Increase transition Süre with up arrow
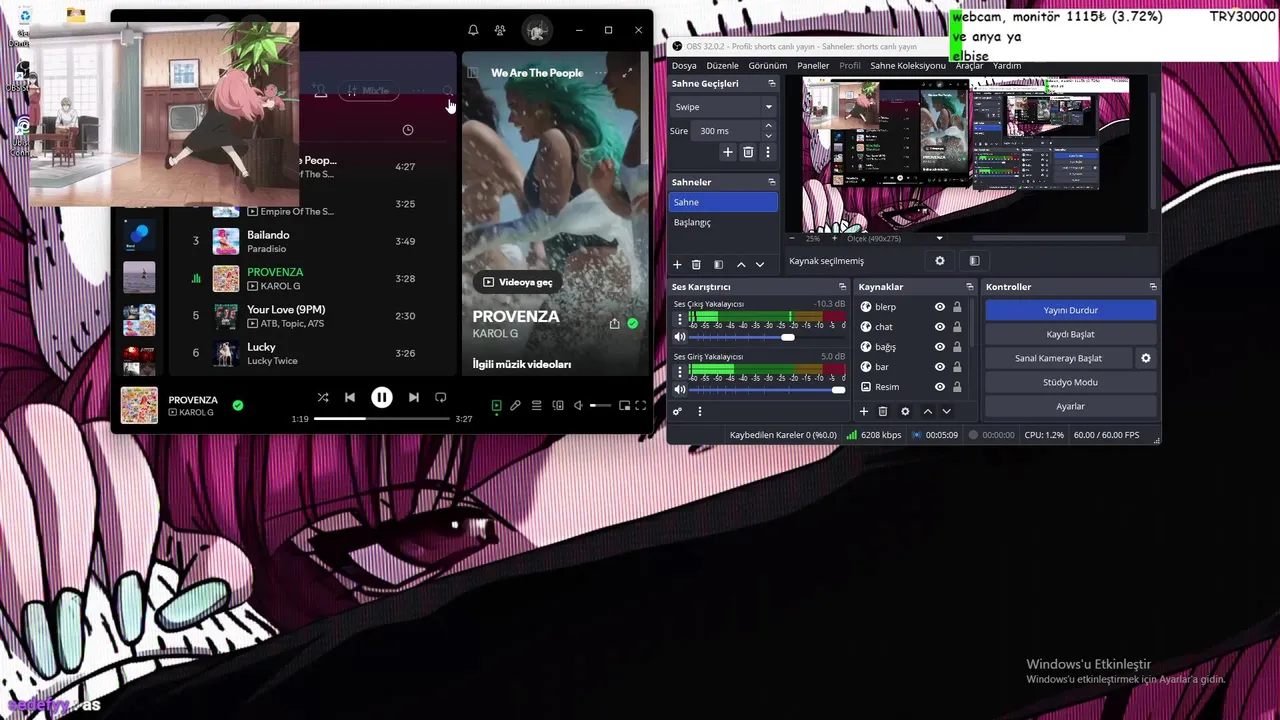This screenshot has height=720, width=1280. [x=768, y=126]
